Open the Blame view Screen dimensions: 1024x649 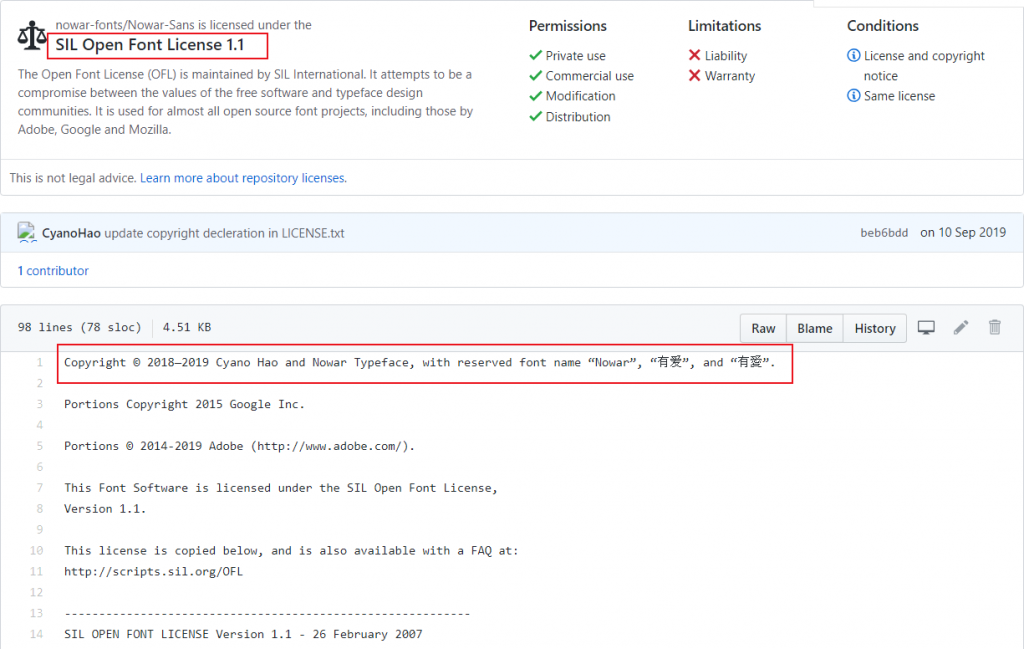coord(814,328)
